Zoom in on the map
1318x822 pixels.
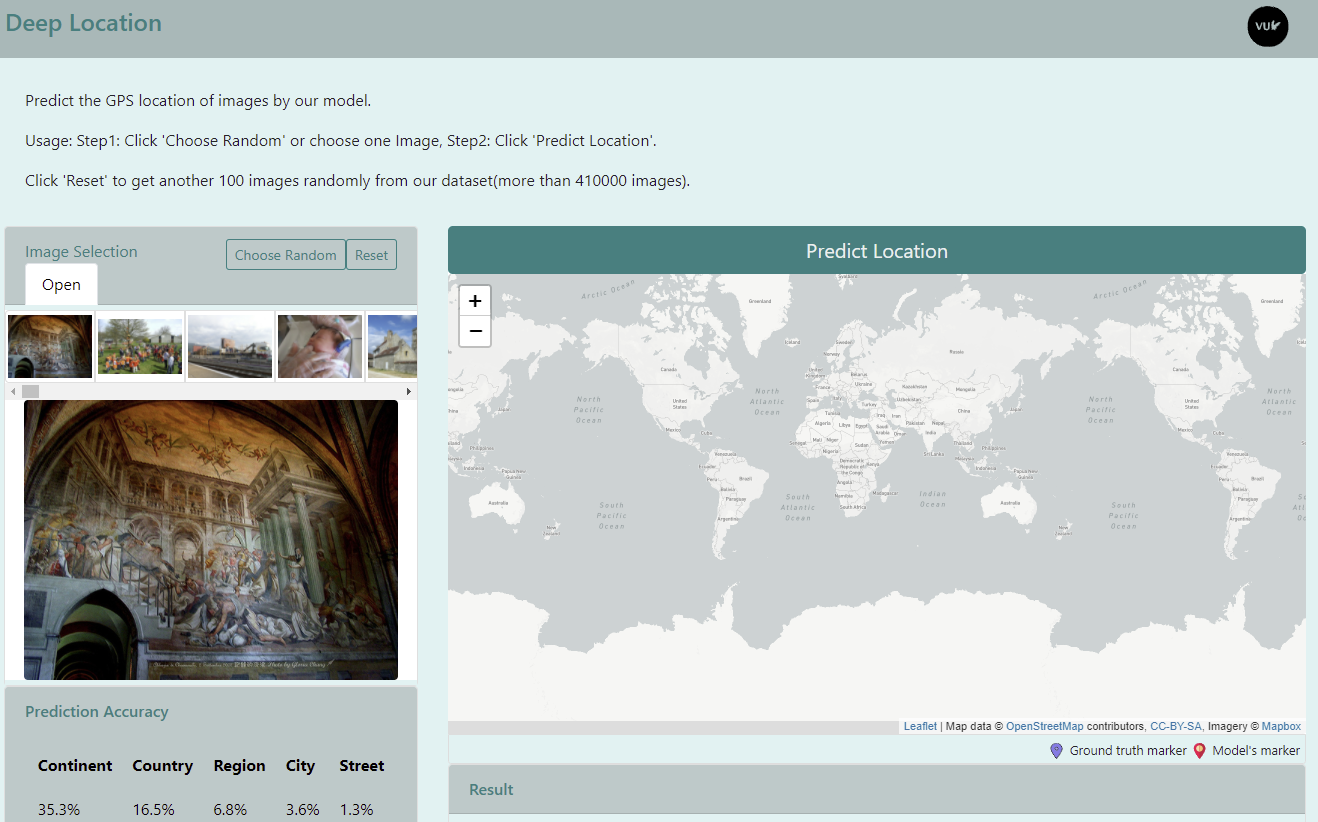[x=475, y=300]
